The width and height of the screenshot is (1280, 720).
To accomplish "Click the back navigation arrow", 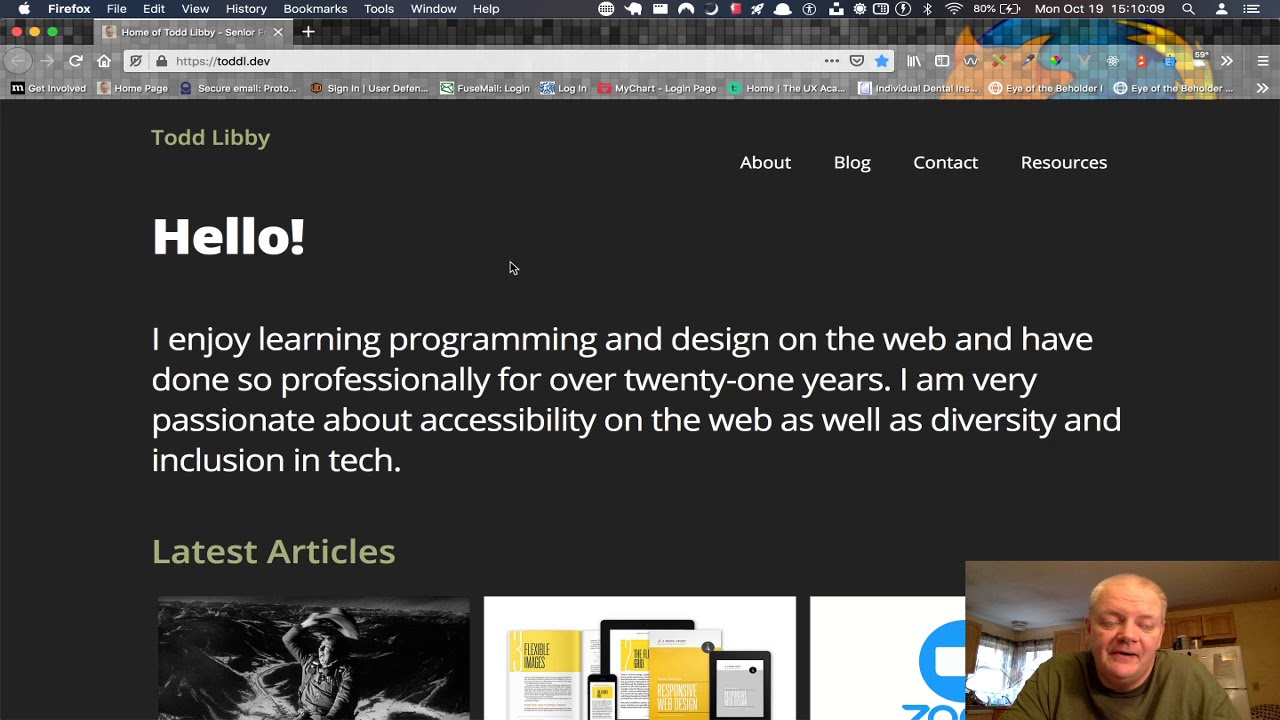I will 18,61.
